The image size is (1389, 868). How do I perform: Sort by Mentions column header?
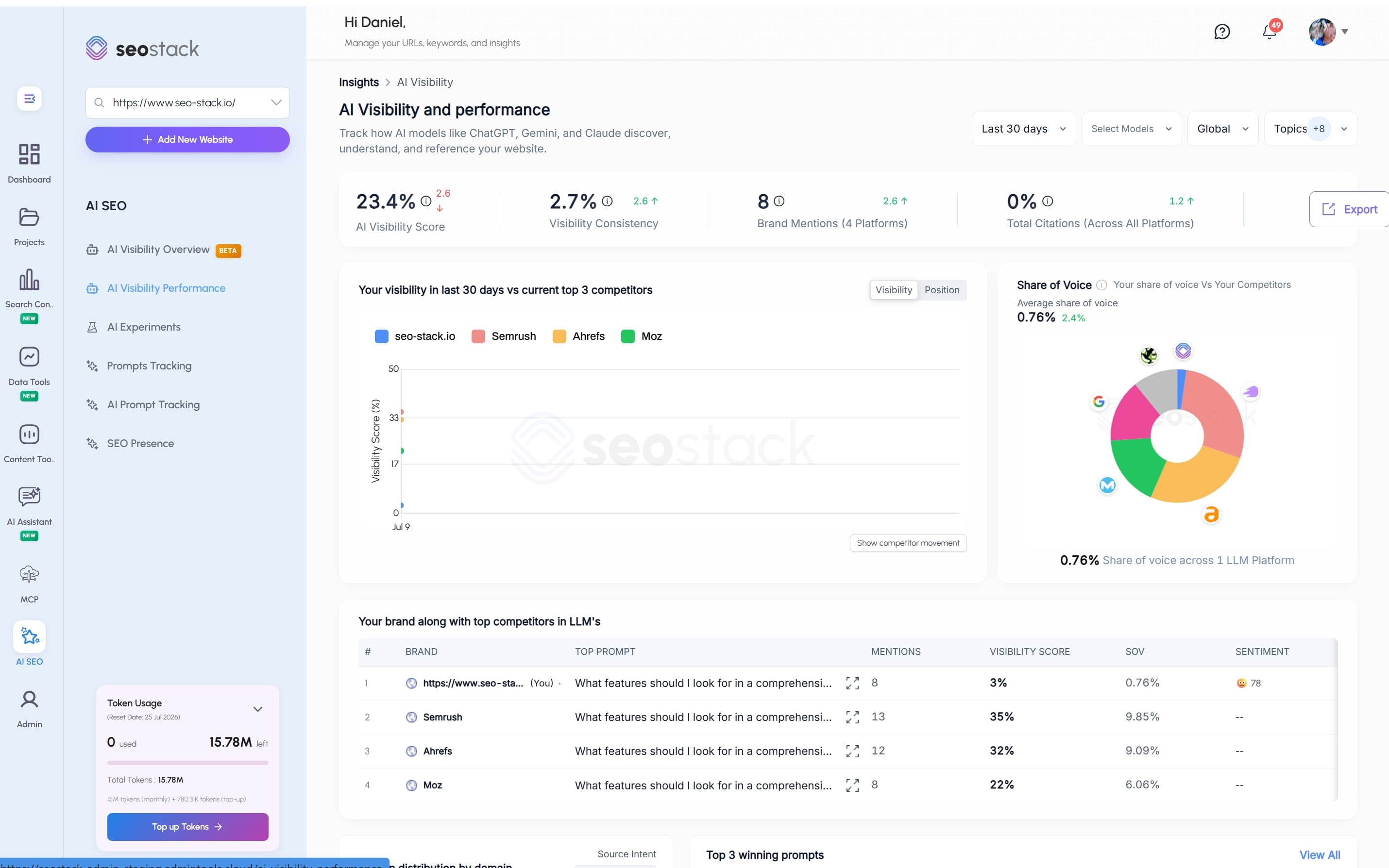point(896,651)
